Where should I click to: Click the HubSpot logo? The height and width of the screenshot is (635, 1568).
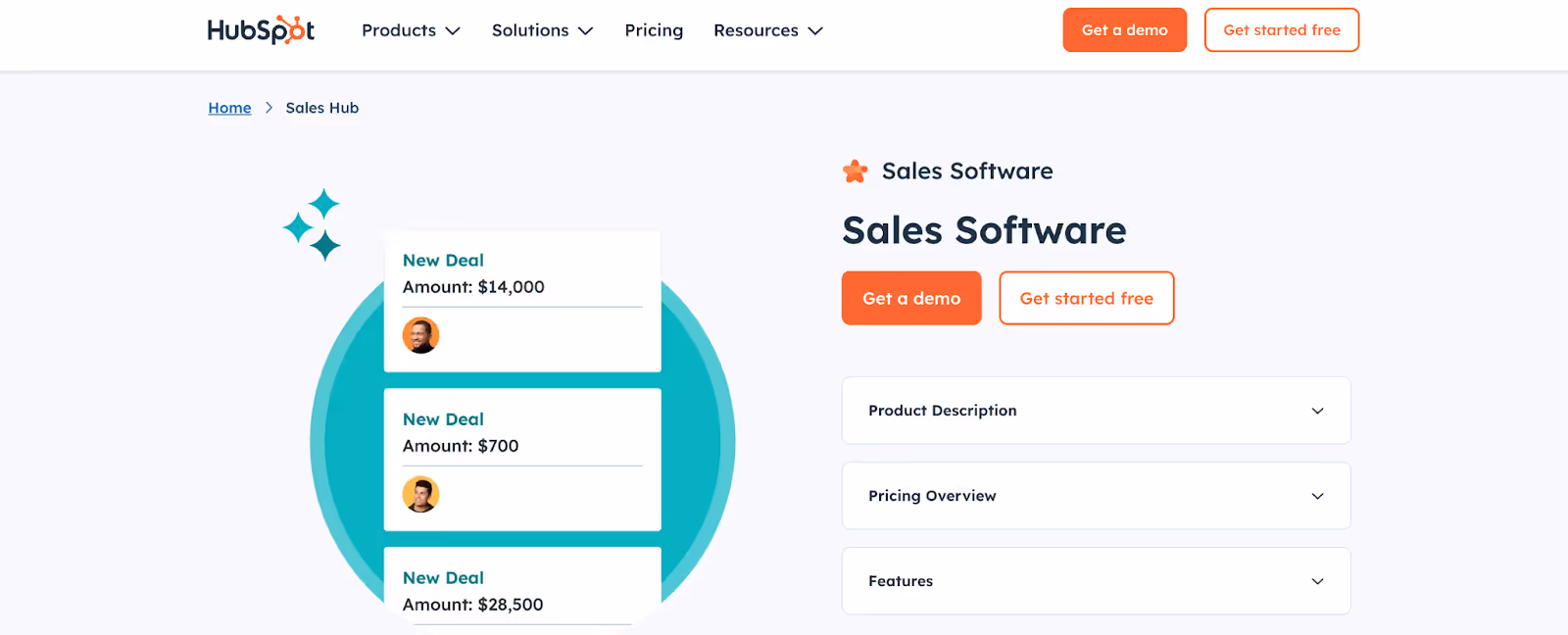tap(261, 29)
